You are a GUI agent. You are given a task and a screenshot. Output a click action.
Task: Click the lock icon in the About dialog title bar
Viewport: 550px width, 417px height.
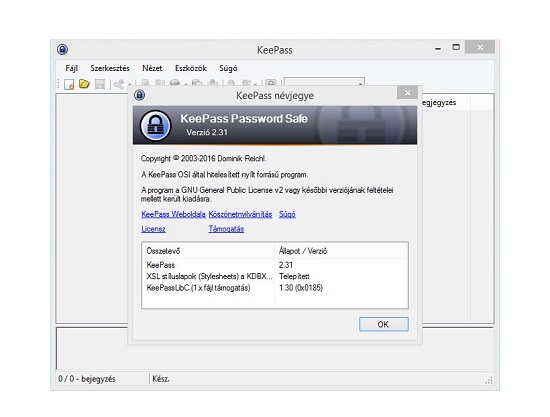pyautogui.click(x=140, y=95)
